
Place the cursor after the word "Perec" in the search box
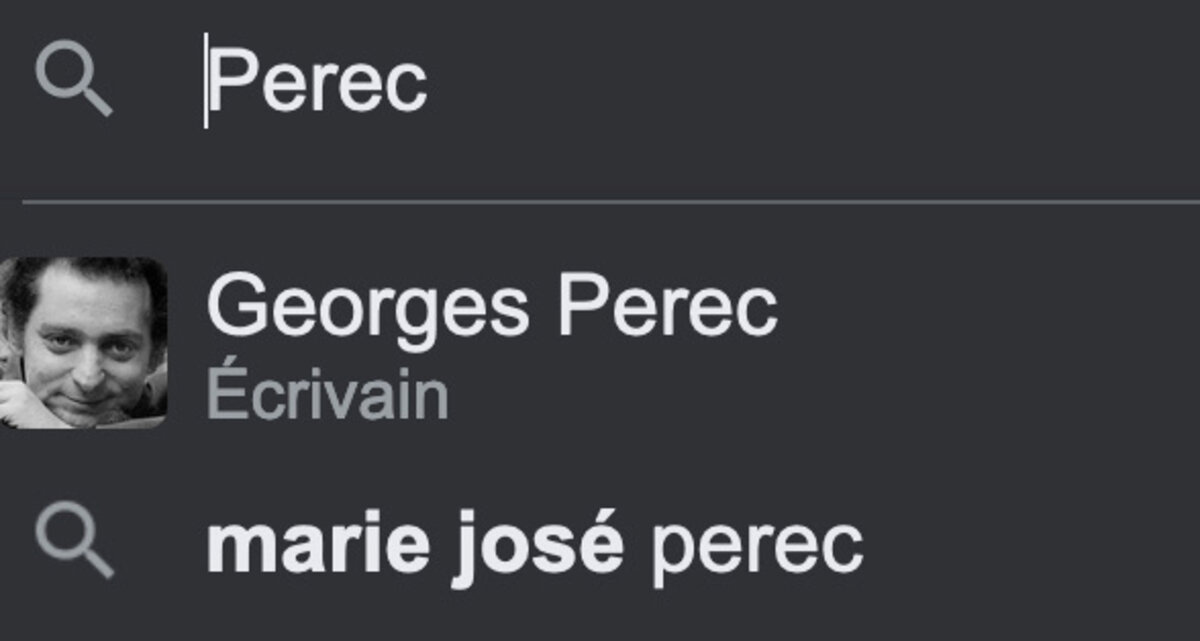point(430,82)
